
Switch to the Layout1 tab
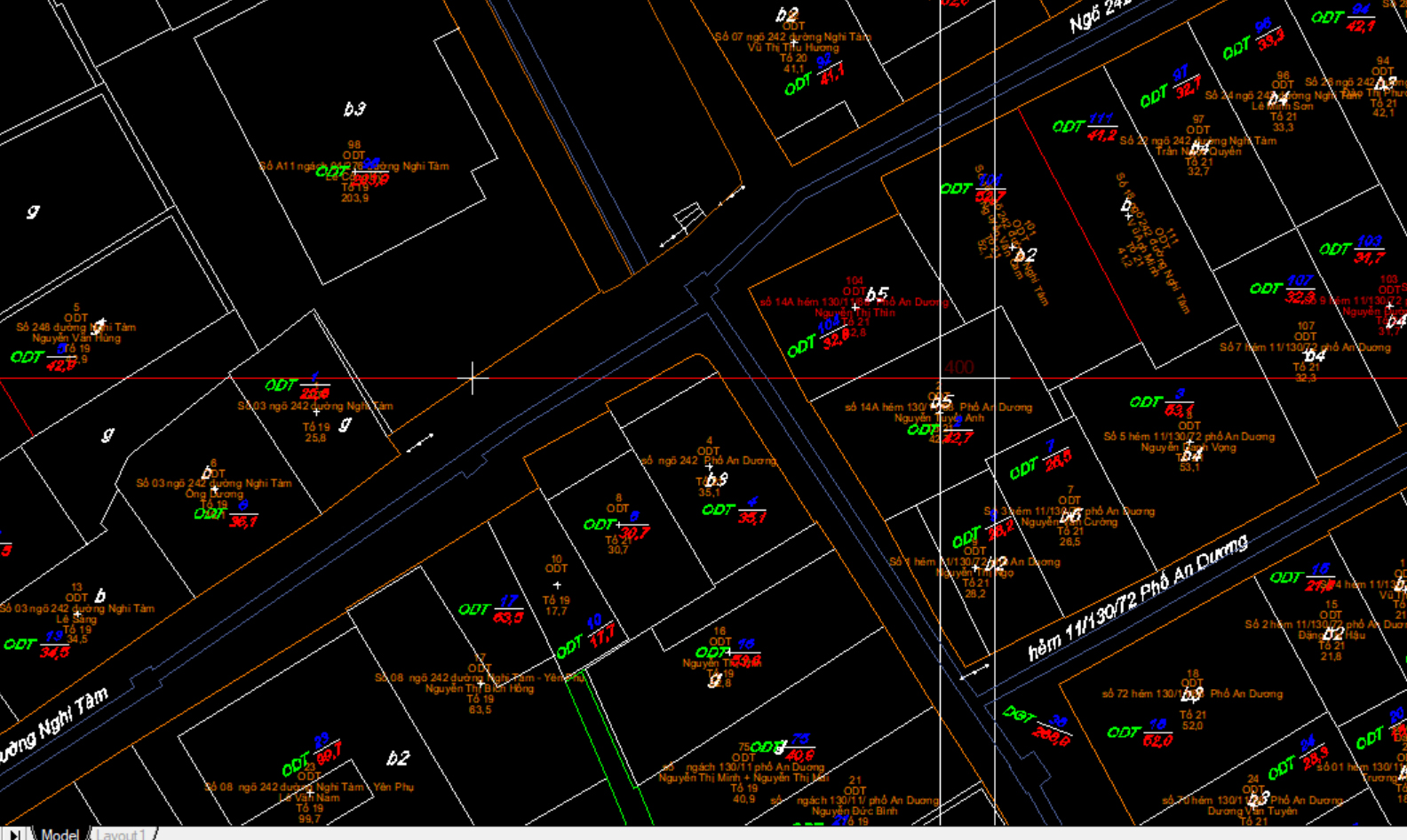122,835
